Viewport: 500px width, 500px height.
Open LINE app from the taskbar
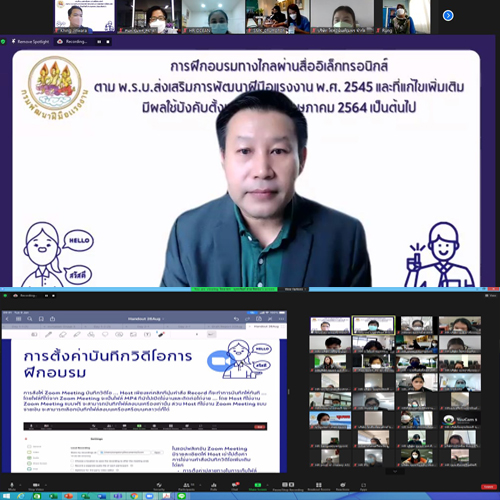click(x=181, y=496)
